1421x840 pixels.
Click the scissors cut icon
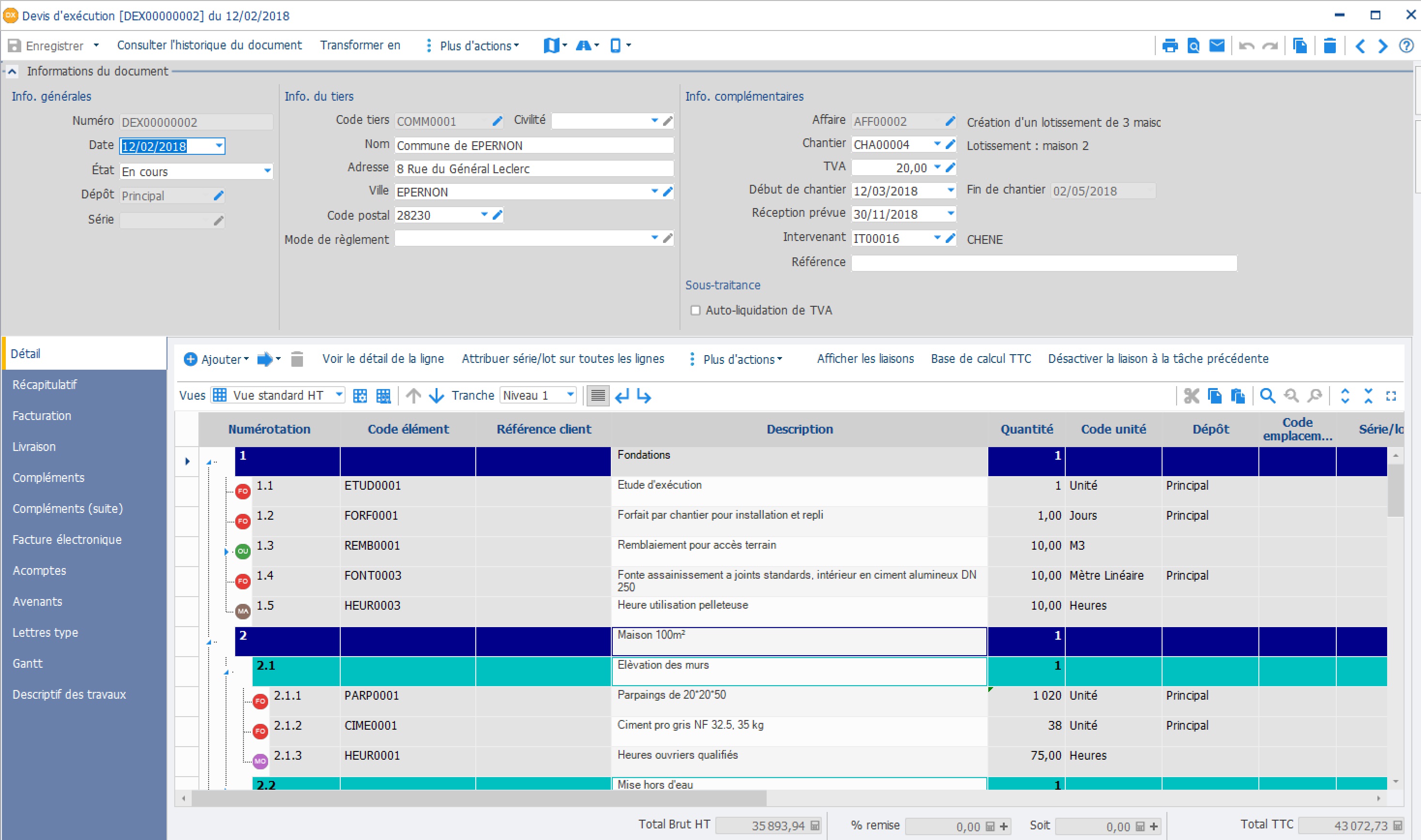(x=1191, y=396)
